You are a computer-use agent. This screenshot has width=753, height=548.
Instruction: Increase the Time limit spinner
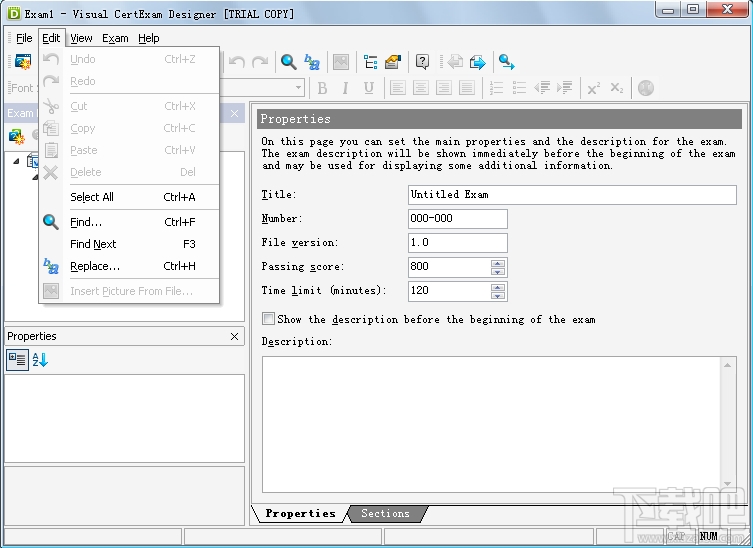498,287
